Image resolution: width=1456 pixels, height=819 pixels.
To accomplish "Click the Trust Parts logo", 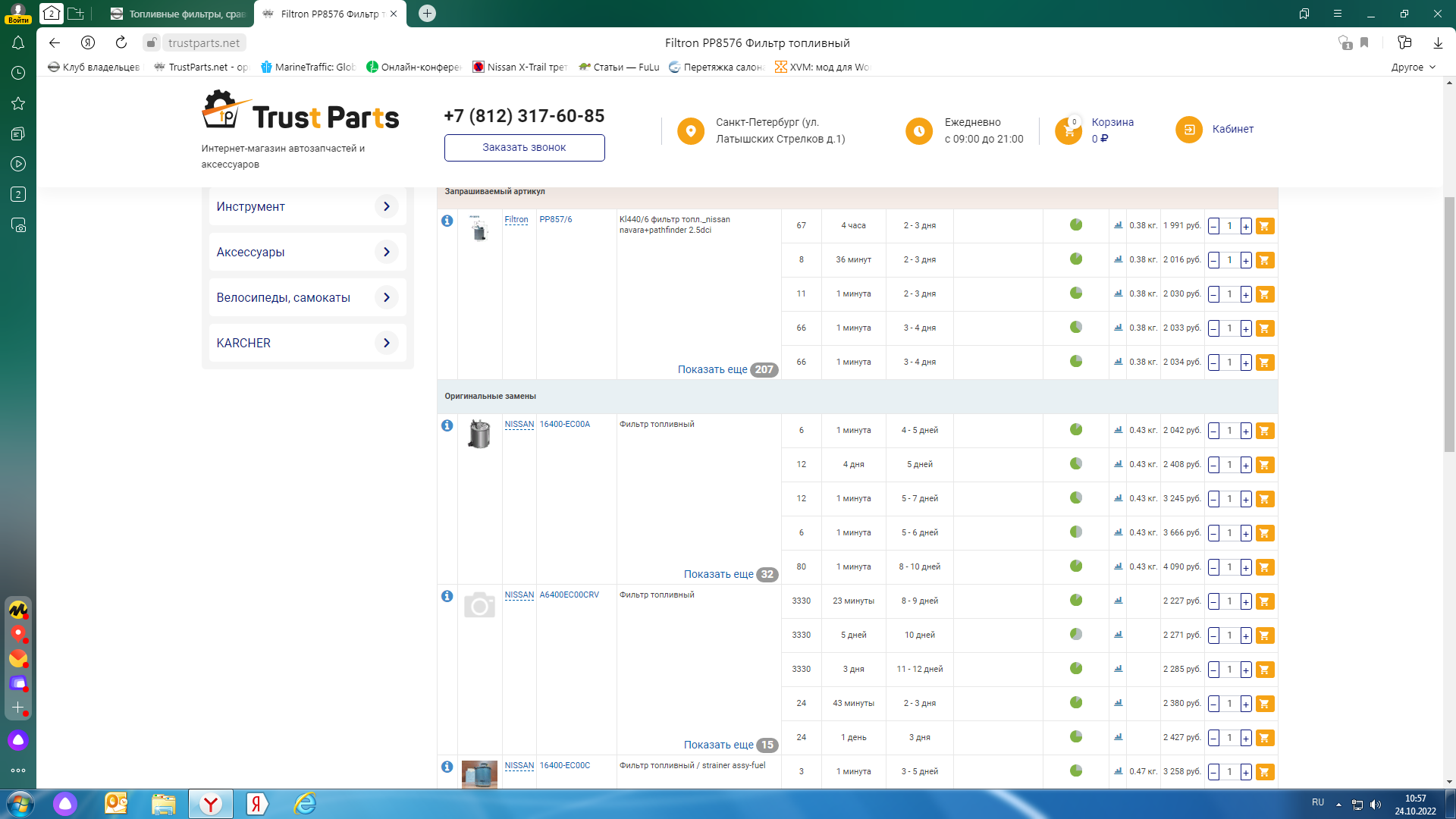I will (300, 111).
